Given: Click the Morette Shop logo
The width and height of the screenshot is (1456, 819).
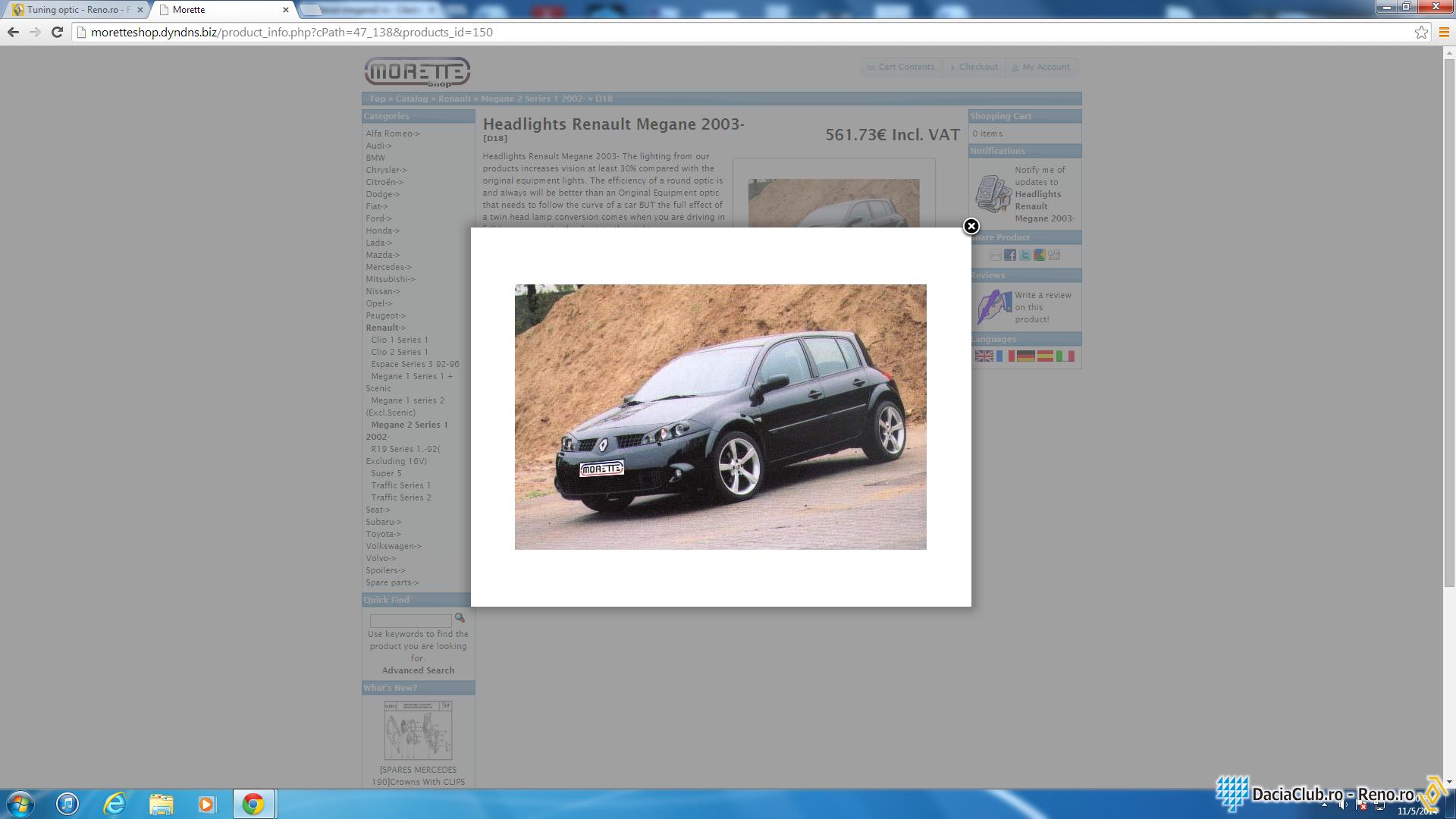Looking at the screenshot, I should click(x=417, y=72).
